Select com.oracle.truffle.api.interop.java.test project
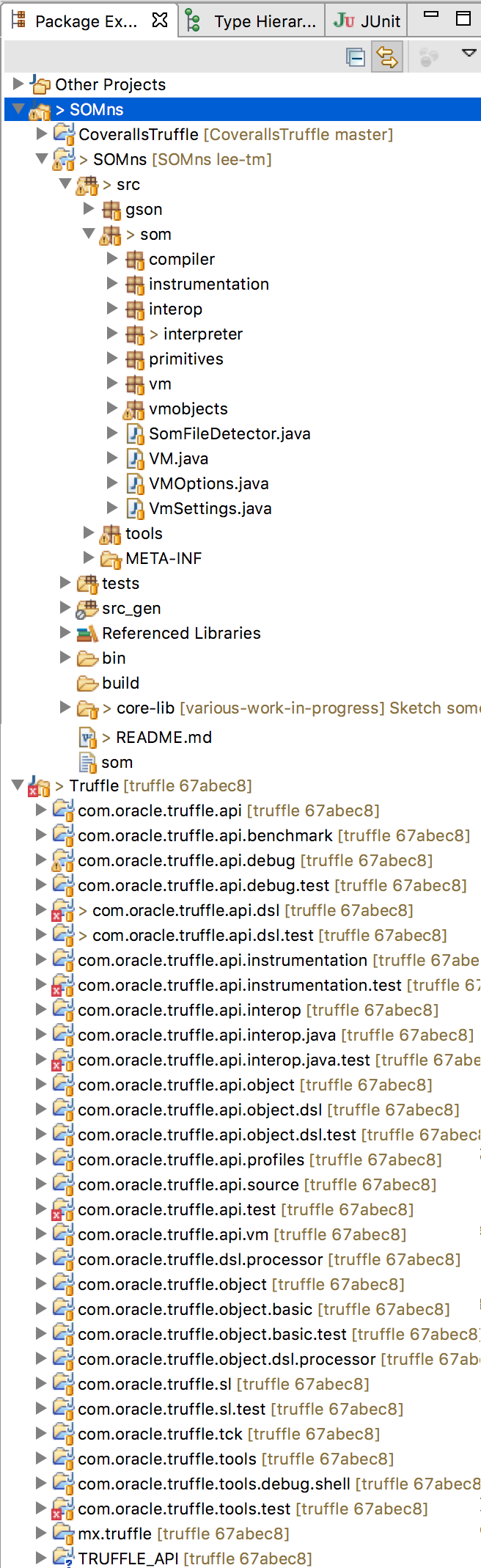 click(x=279, y=1060)
